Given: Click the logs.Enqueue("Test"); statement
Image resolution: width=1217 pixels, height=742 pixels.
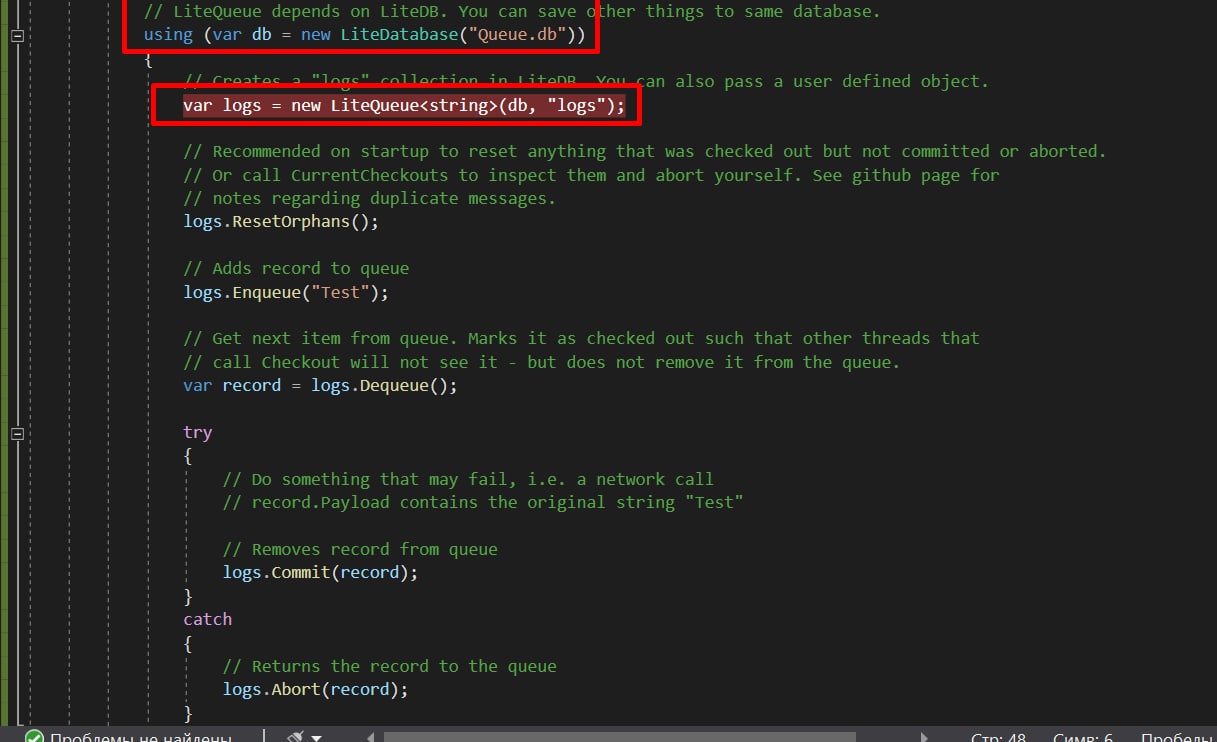Looking at the screenshot, I should click(x=285, y=292).
